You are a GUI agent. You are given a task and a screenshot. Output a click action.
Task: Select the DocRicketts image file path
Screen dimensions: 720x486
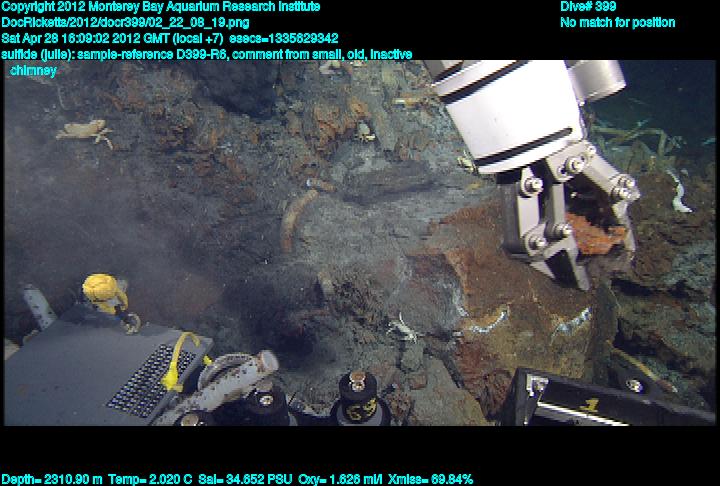tap(126, 22)
